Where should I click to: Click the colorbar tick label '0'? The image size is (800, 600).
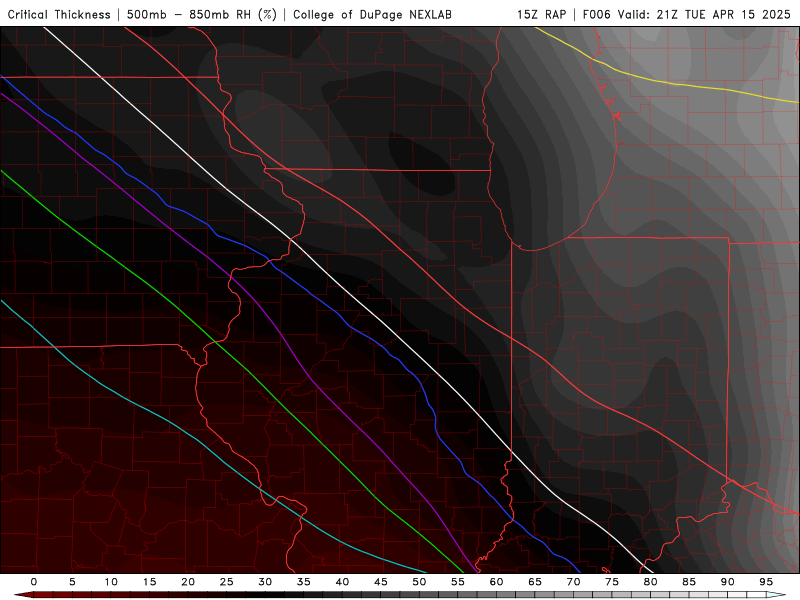coord(34,582)
